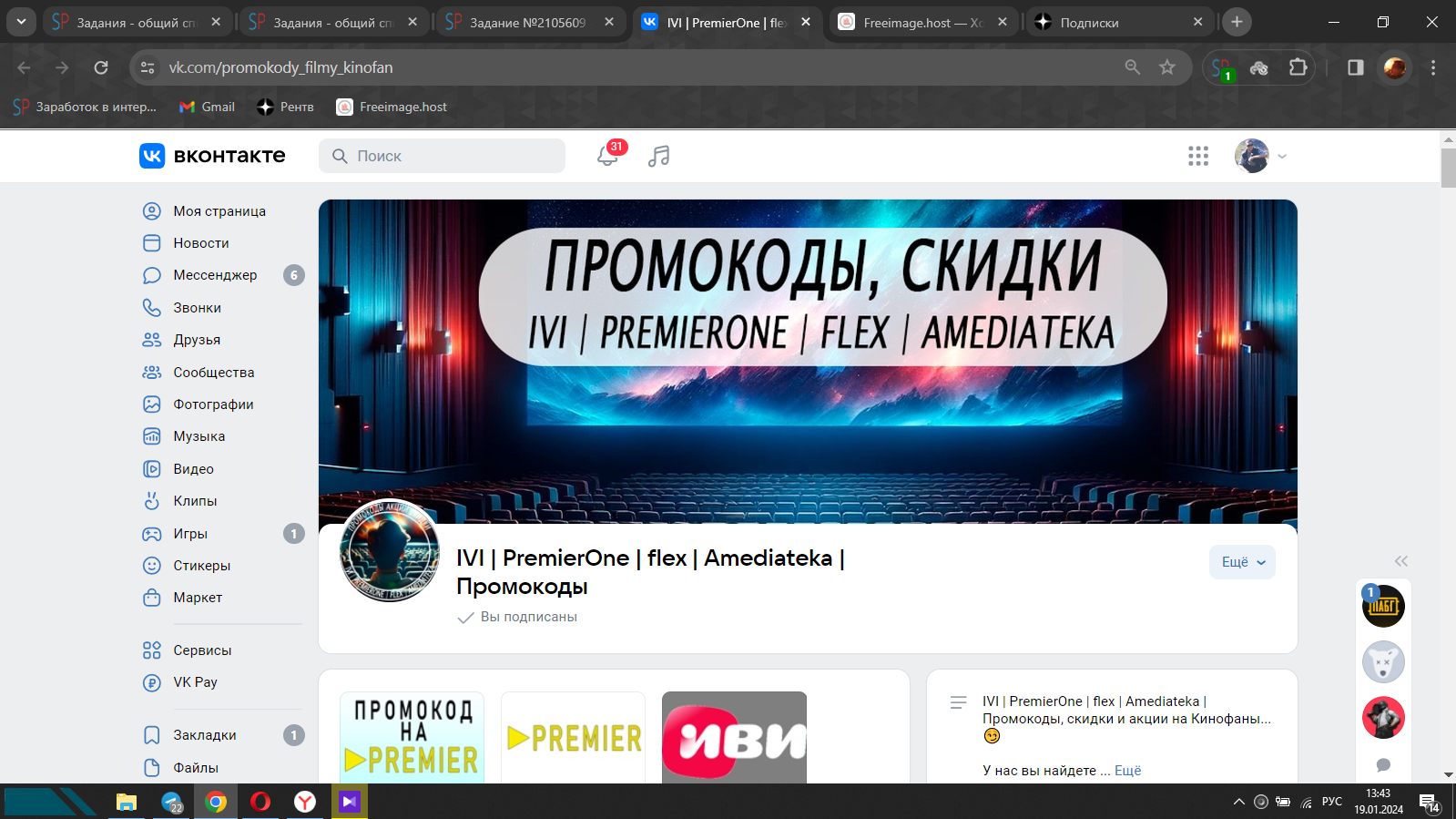Open Моя страница in sidebar

219,211
